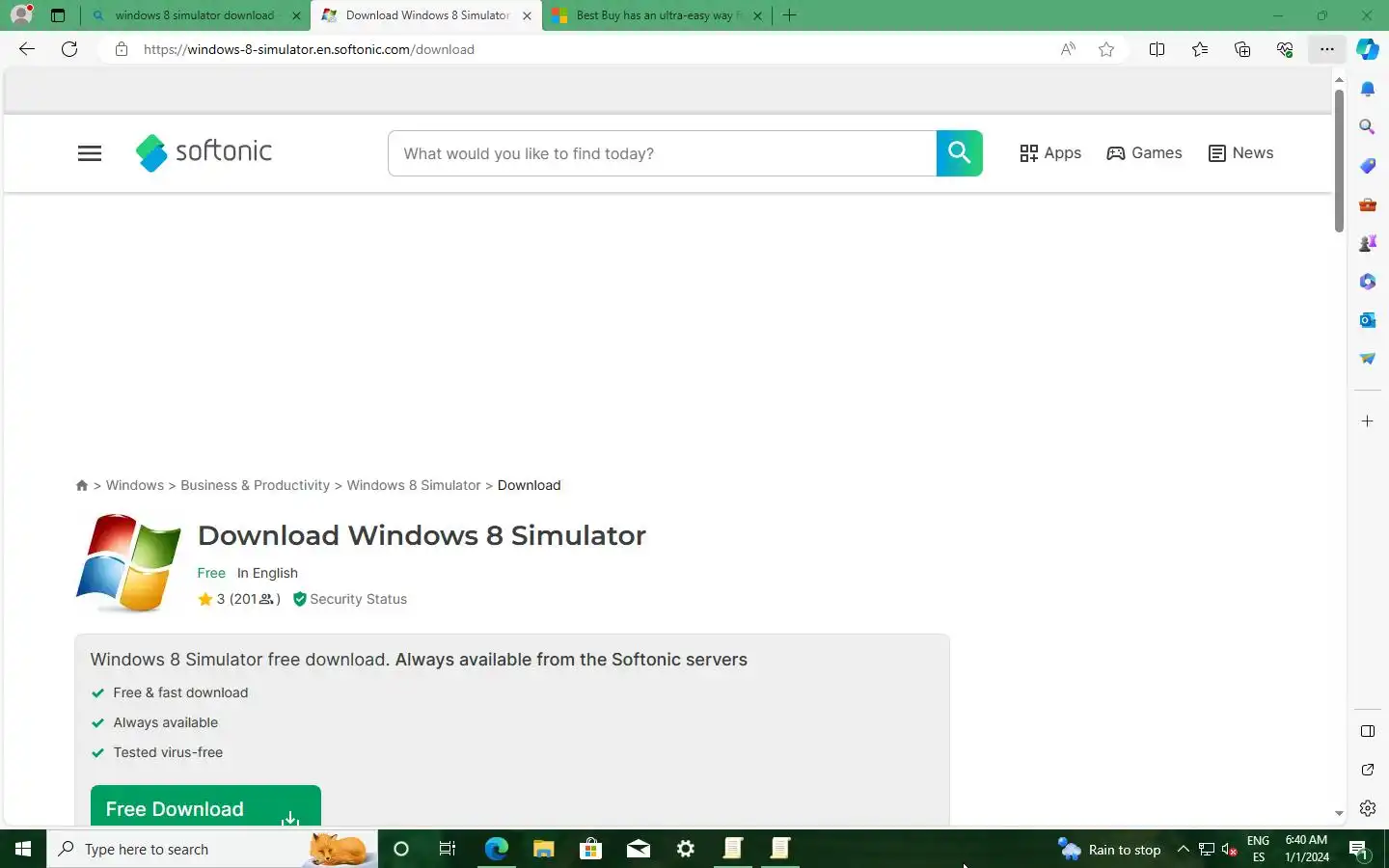The width and height of the screenshot is (1389, 868).
Task: Click the Free Download button
Action: click(205, 806)
